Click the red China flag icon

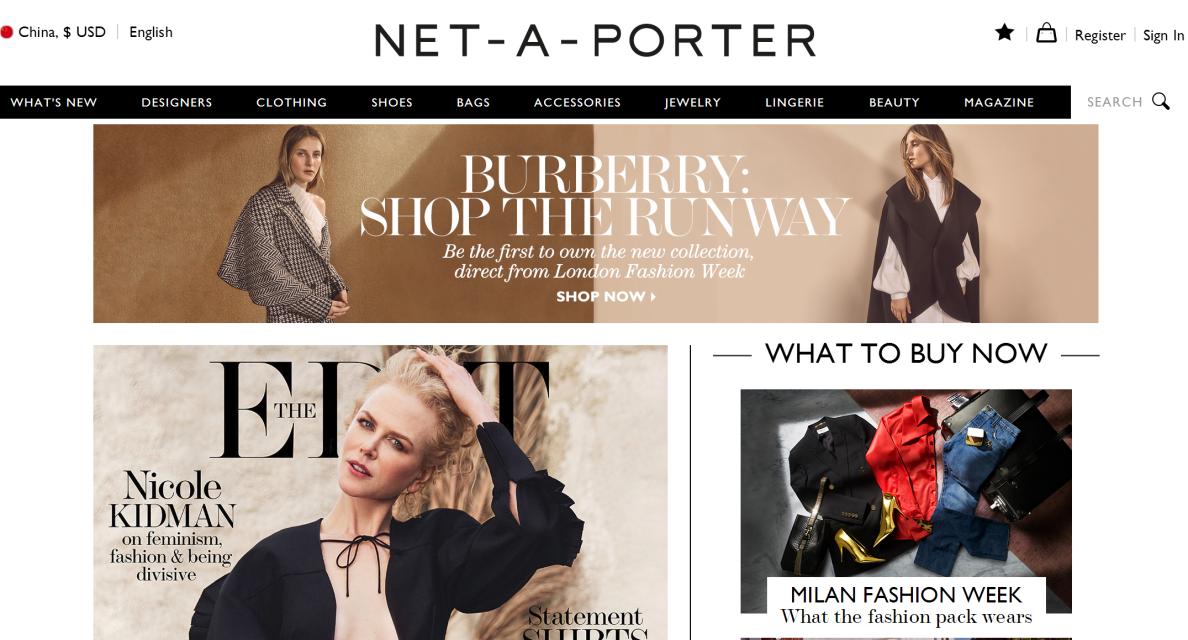click(x=7, y=32)
